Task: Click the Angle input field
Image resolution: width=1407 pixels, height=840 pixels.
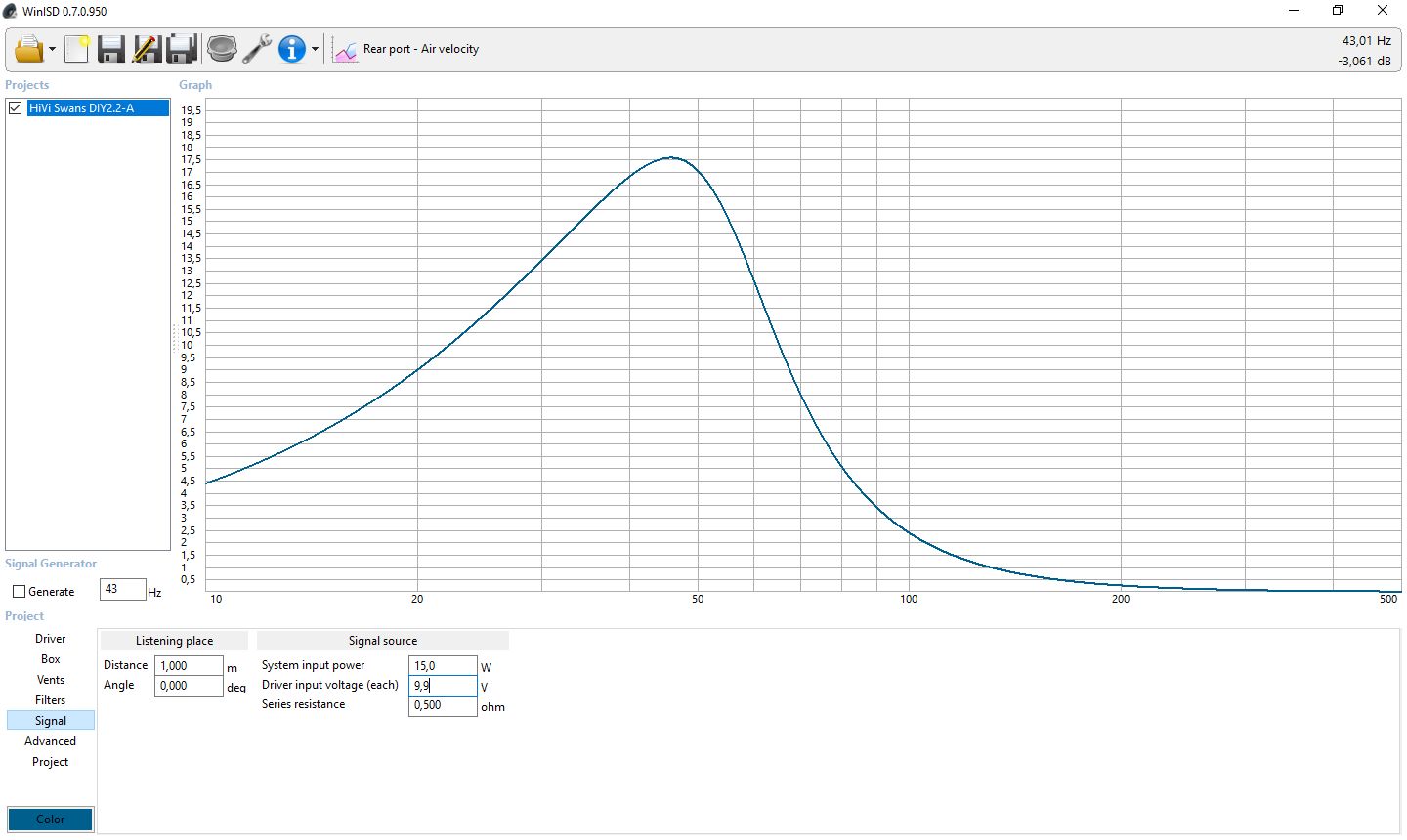Action: click(189, 686)
